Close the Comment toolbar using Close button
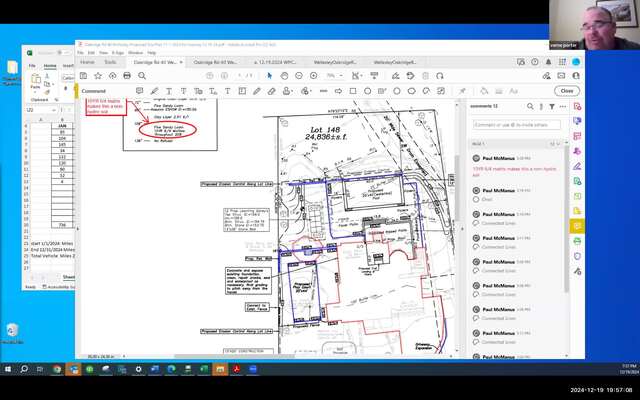The width and height of the screenshot is (640, 400). (x=567, y=91)
